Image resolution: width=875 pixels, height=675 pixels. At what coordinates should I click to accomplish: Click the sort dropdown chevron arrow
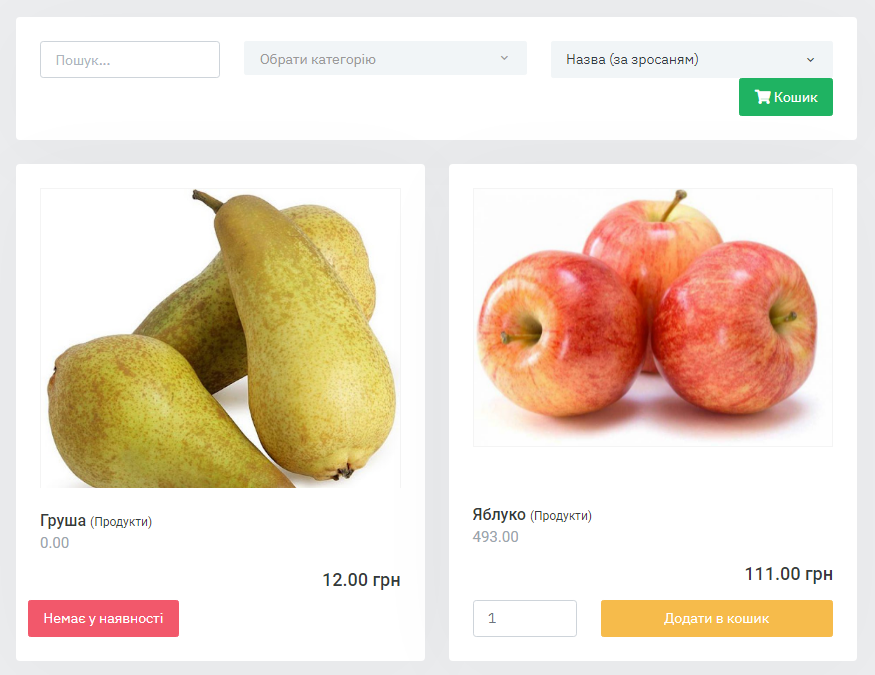810,60
